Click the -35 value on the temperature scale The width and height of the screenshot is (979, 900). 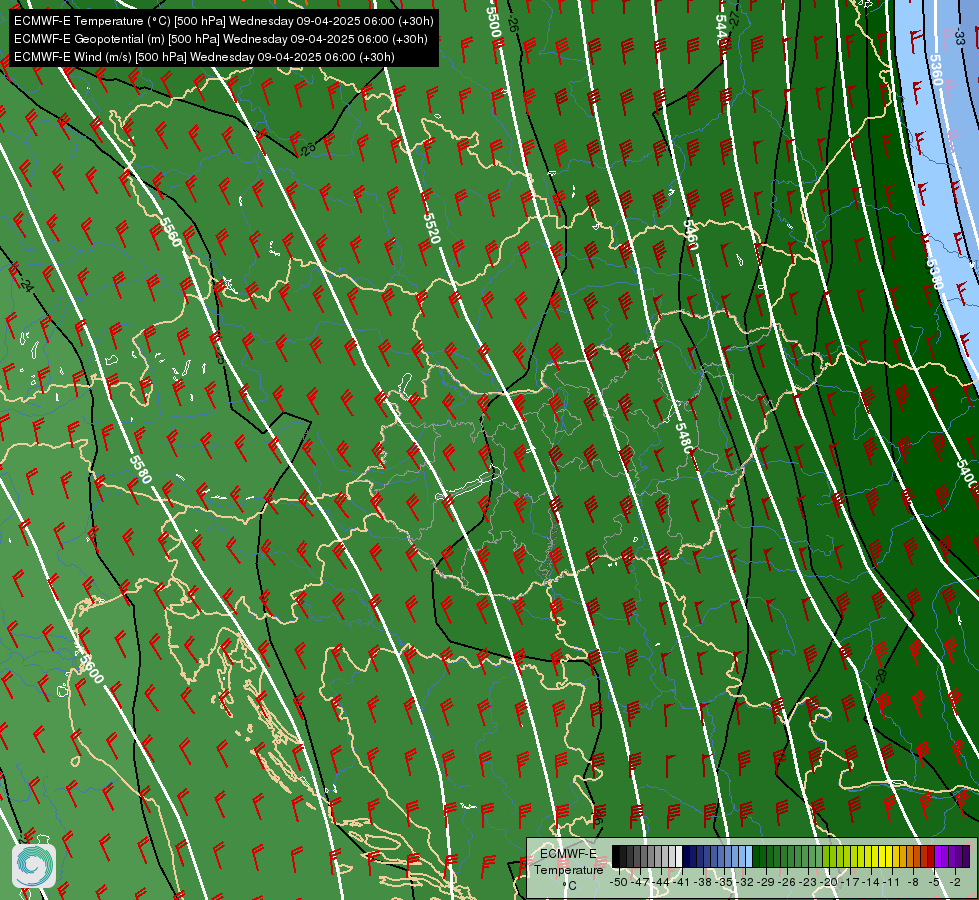(724, 882)
